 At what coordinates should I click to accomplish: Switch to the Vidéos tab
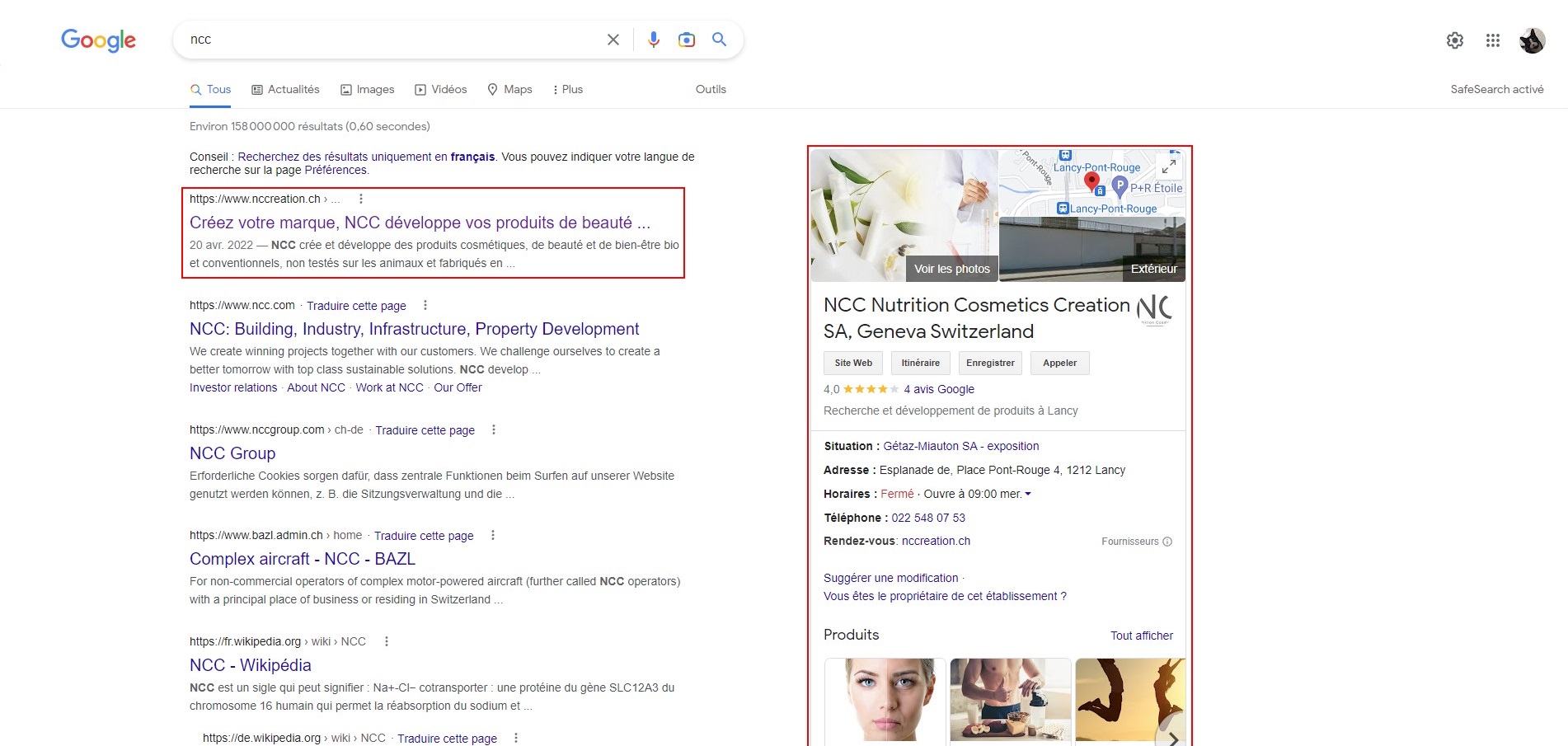[x=441, y=89]
